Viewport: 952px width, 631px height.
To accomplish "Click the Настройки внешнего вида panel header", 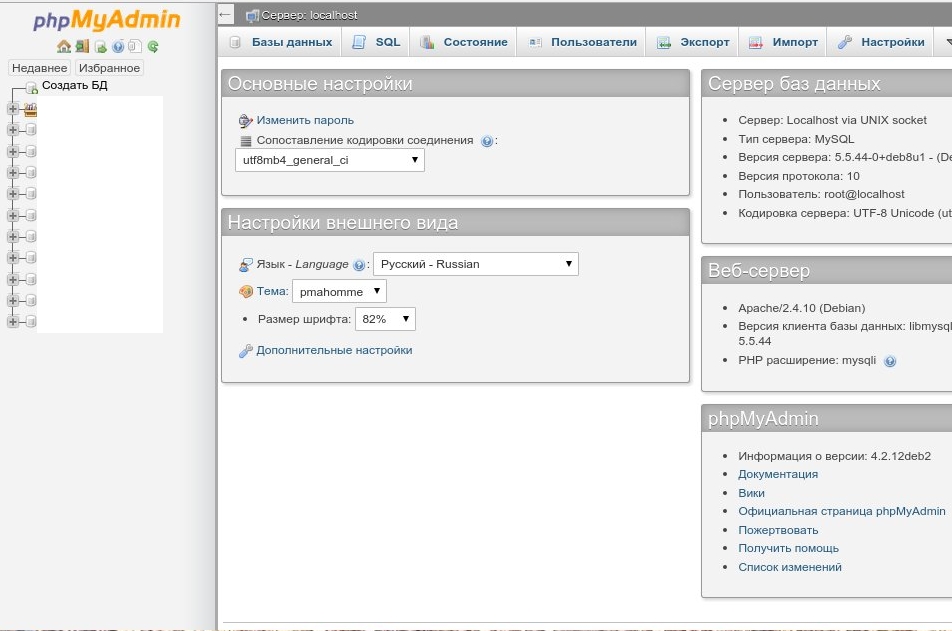I will pyautogui.click(x=455, y=223).
